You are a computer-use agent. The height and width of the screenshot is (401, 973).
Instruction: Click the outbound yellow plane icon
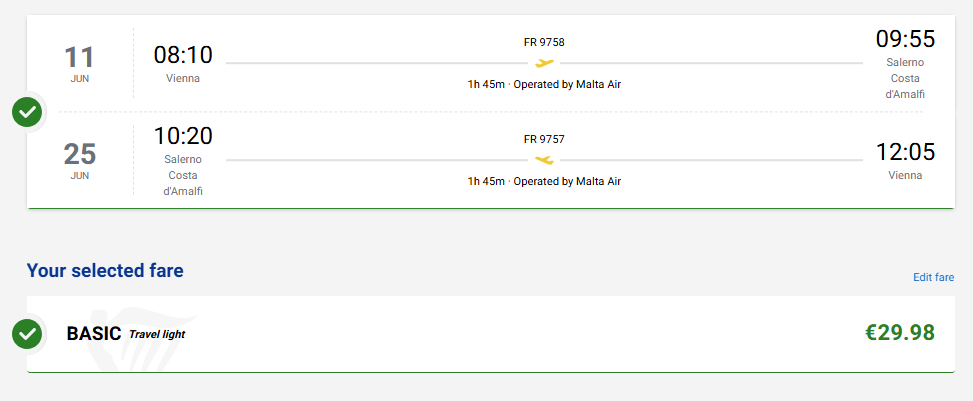coord(544,63)
